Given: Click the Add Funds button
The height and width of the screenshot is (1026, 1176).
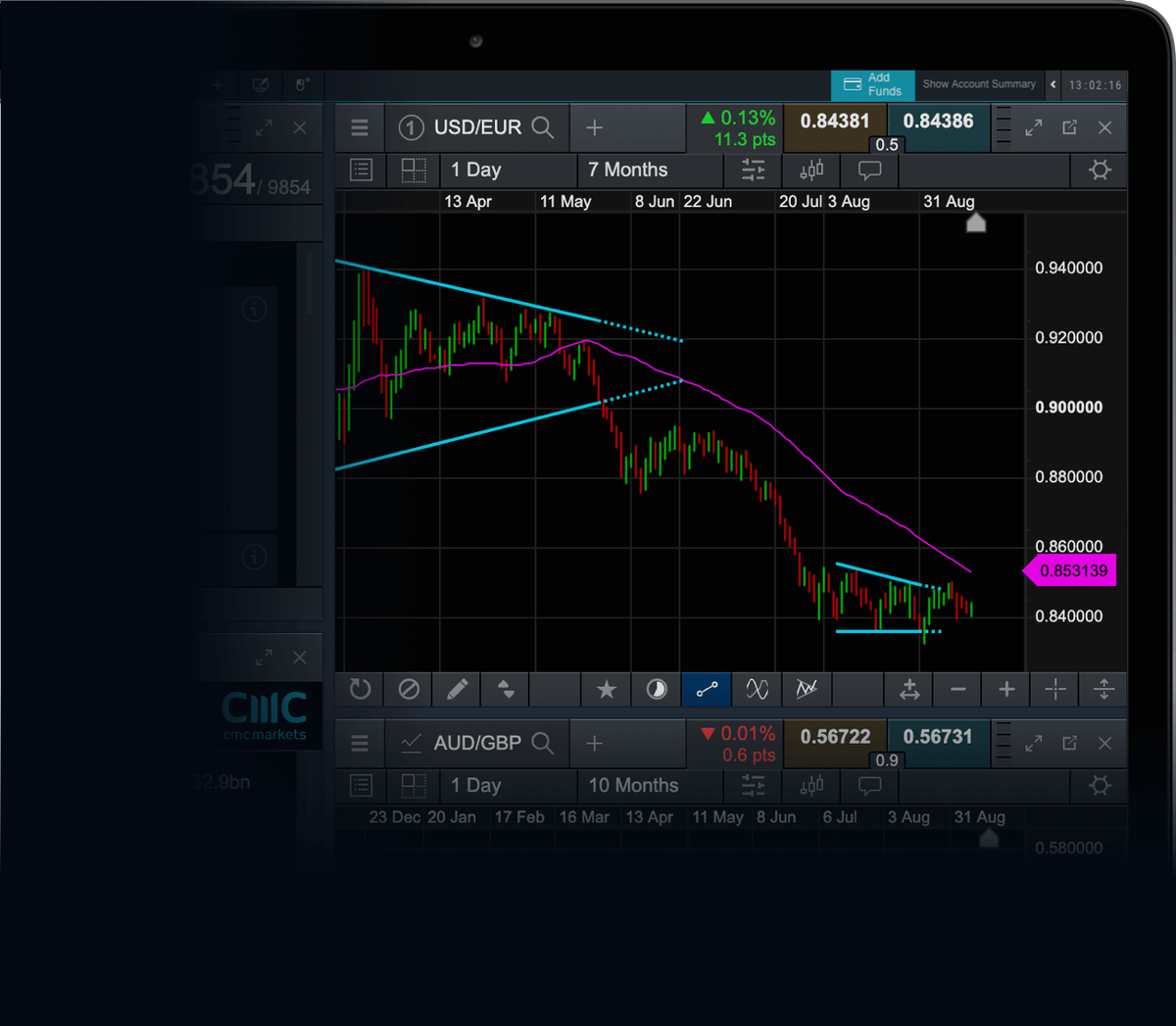Looking at the screenshot, I should 872,84.
